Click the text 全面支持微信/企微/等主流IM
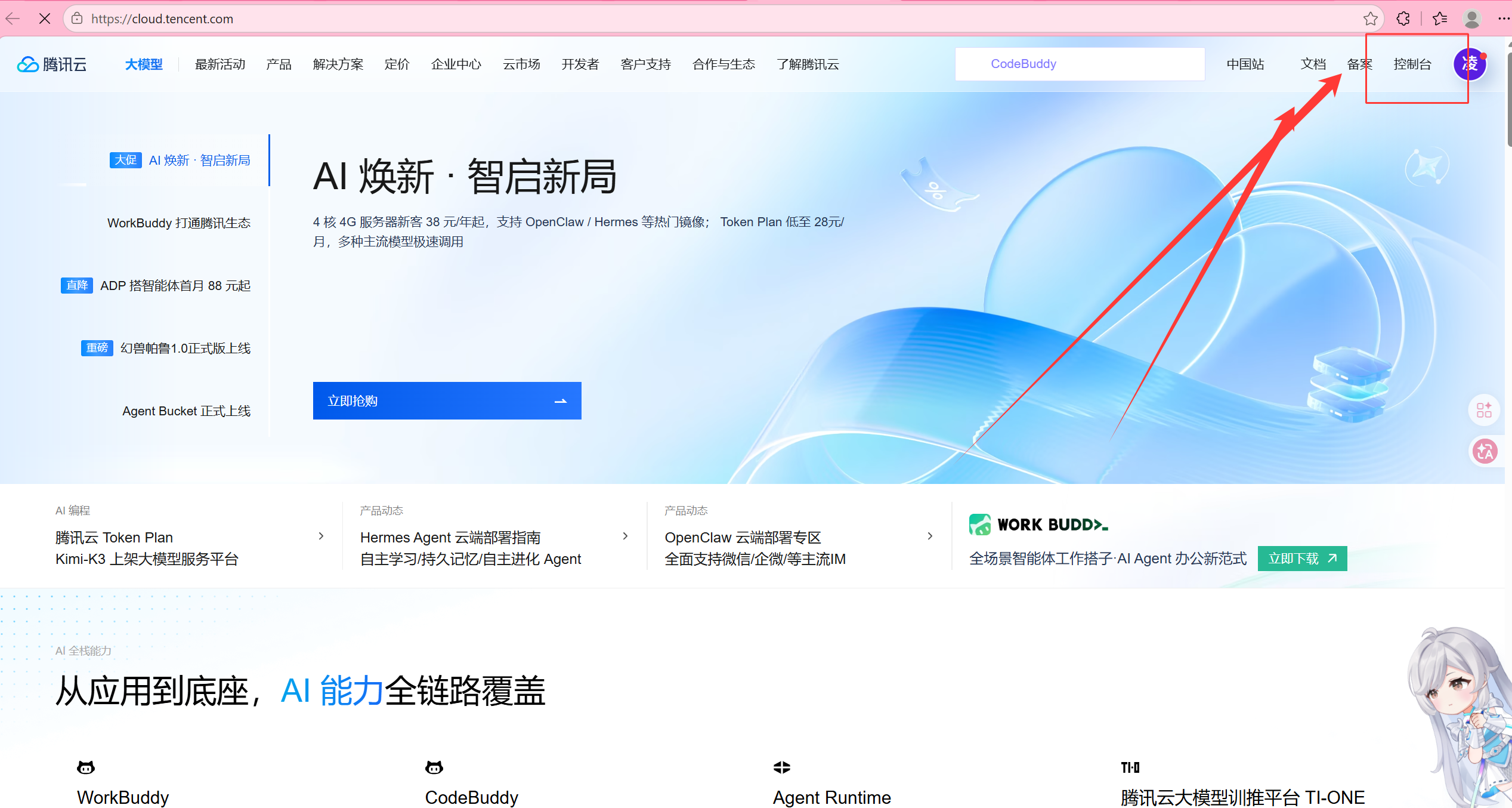The width and height of the screenshot is (1512, 808). [x=755, y=559]
